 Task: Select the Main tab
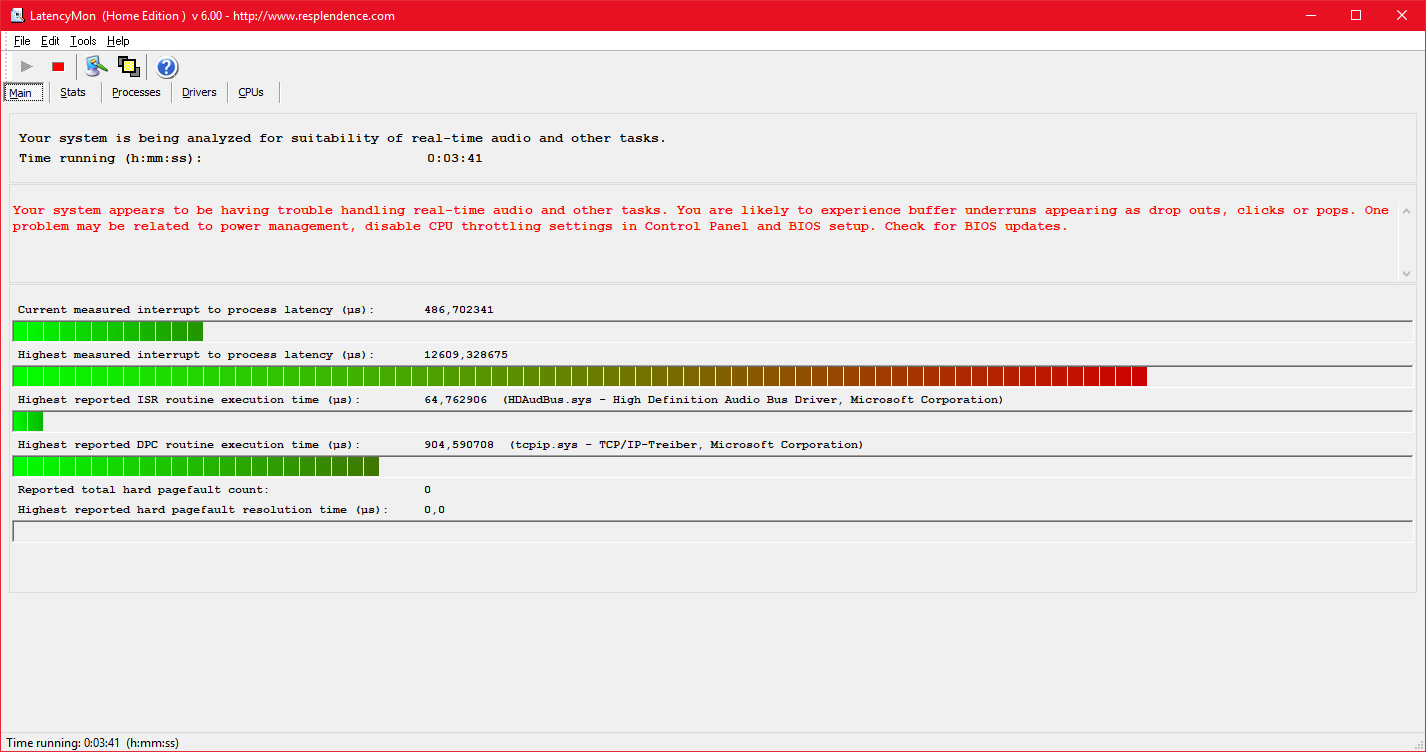point(21,93)
